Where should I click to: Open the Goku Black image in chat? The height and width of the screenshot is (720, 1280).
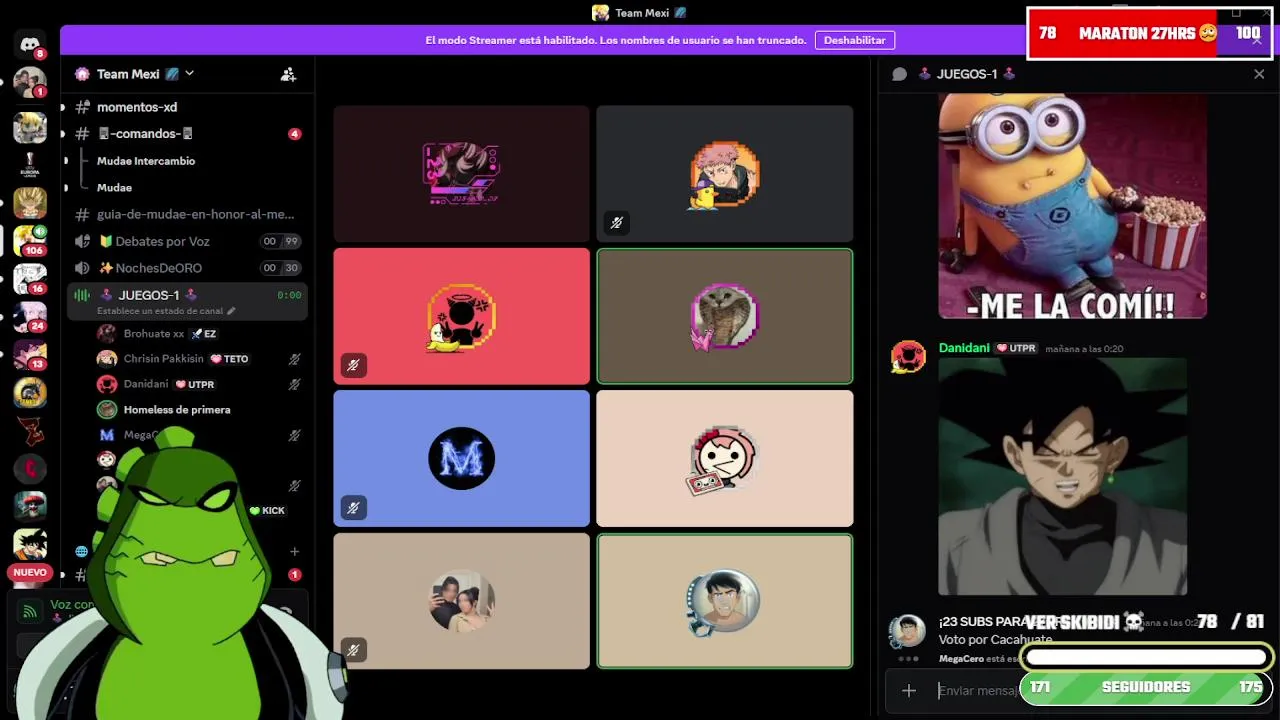pyautogui.click(x=1063, y=477)
